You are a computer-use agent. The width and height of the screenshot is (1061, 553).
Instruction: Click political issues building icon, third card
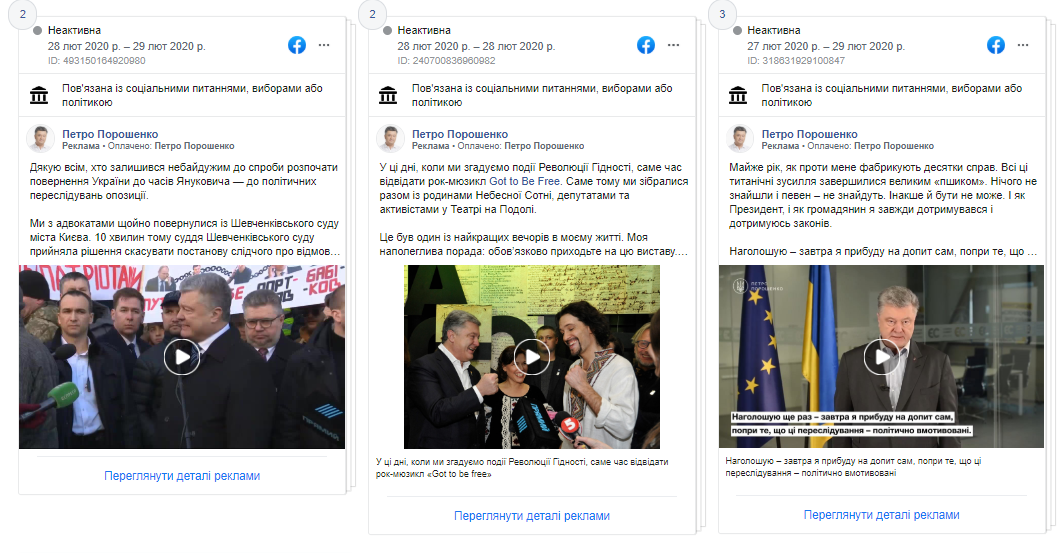point(738,95)
